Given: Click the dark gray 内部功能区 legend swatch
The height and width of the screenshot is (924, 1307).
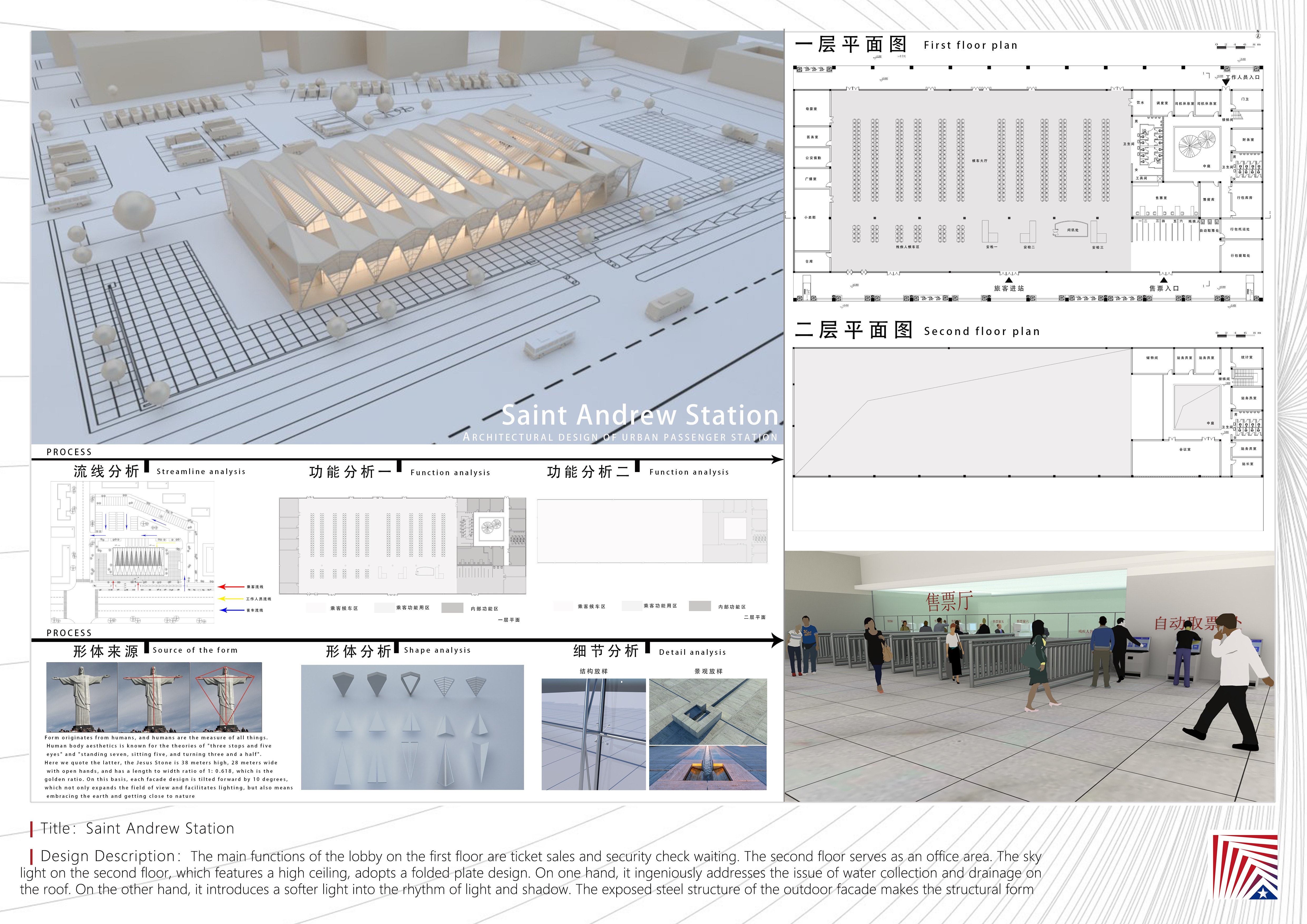Looking at the screenshot, I should coord(452,608).
